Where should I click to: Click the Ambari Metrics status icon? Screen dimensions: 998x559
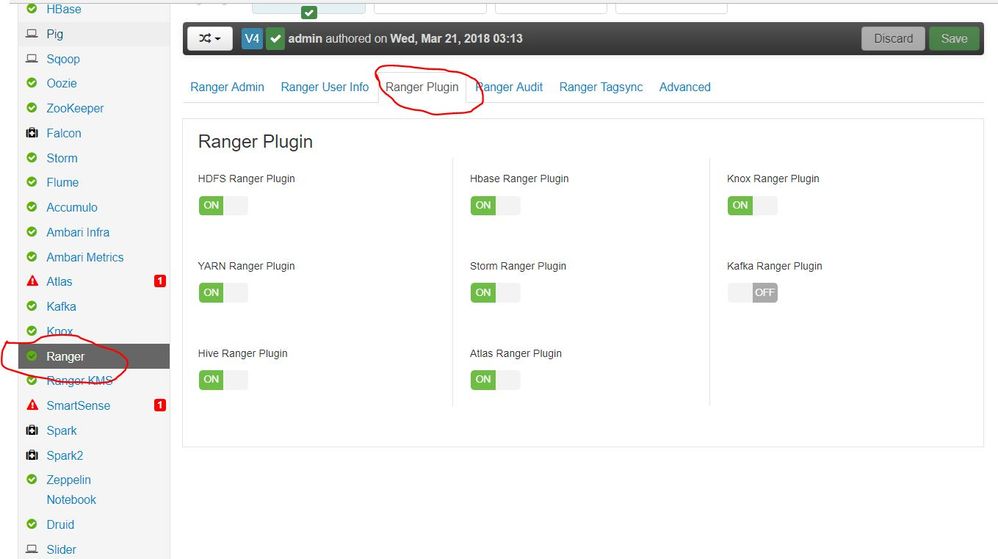pyautogui.click(x=32, y=257)
